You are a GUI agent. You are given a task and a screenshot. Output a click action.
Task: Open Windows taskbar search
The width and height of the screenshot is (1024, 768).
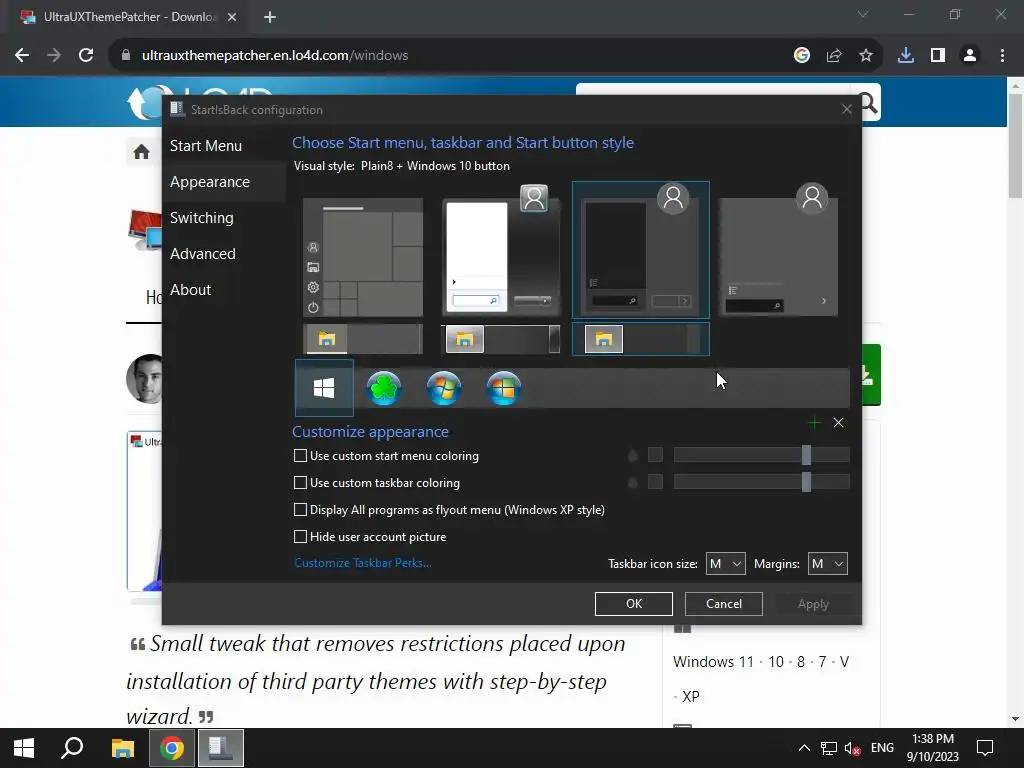click(72, 748)
